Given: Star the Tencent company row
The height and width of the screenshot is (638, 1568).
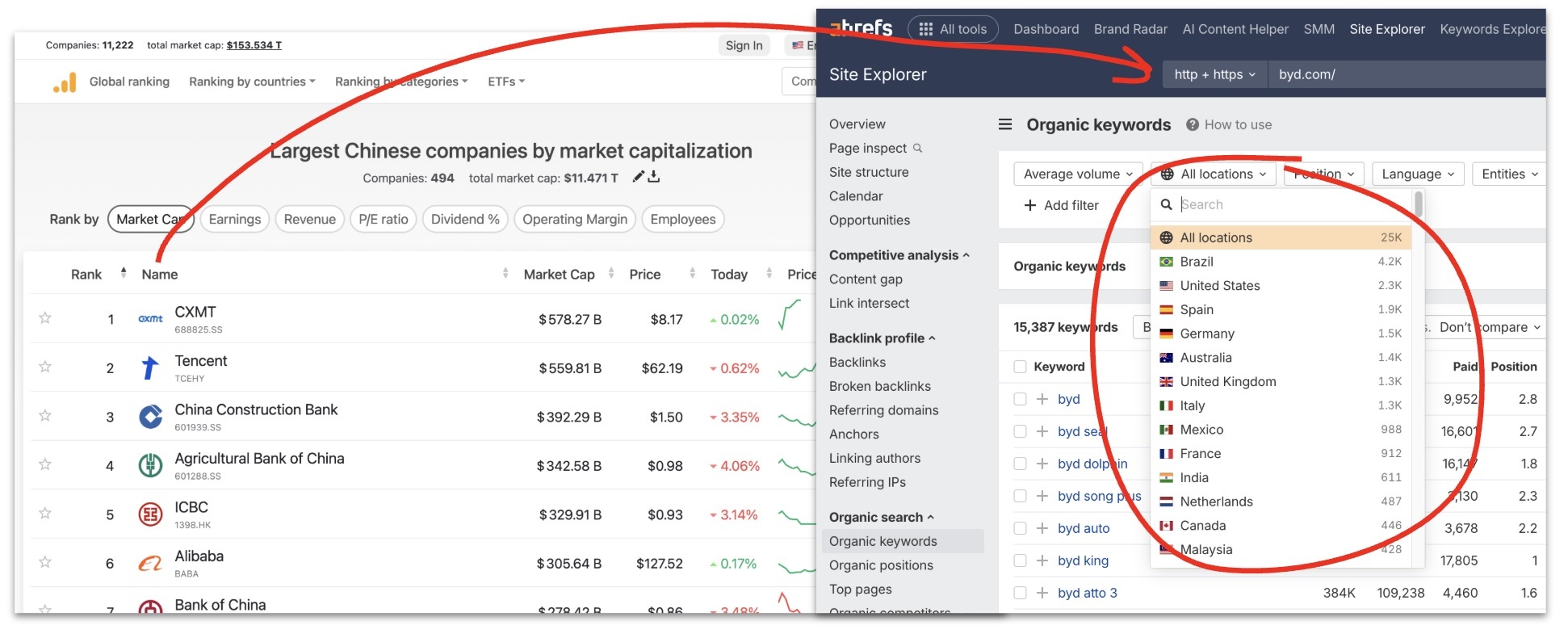Looking at the screenshot, I should click(x=45, y=367).
